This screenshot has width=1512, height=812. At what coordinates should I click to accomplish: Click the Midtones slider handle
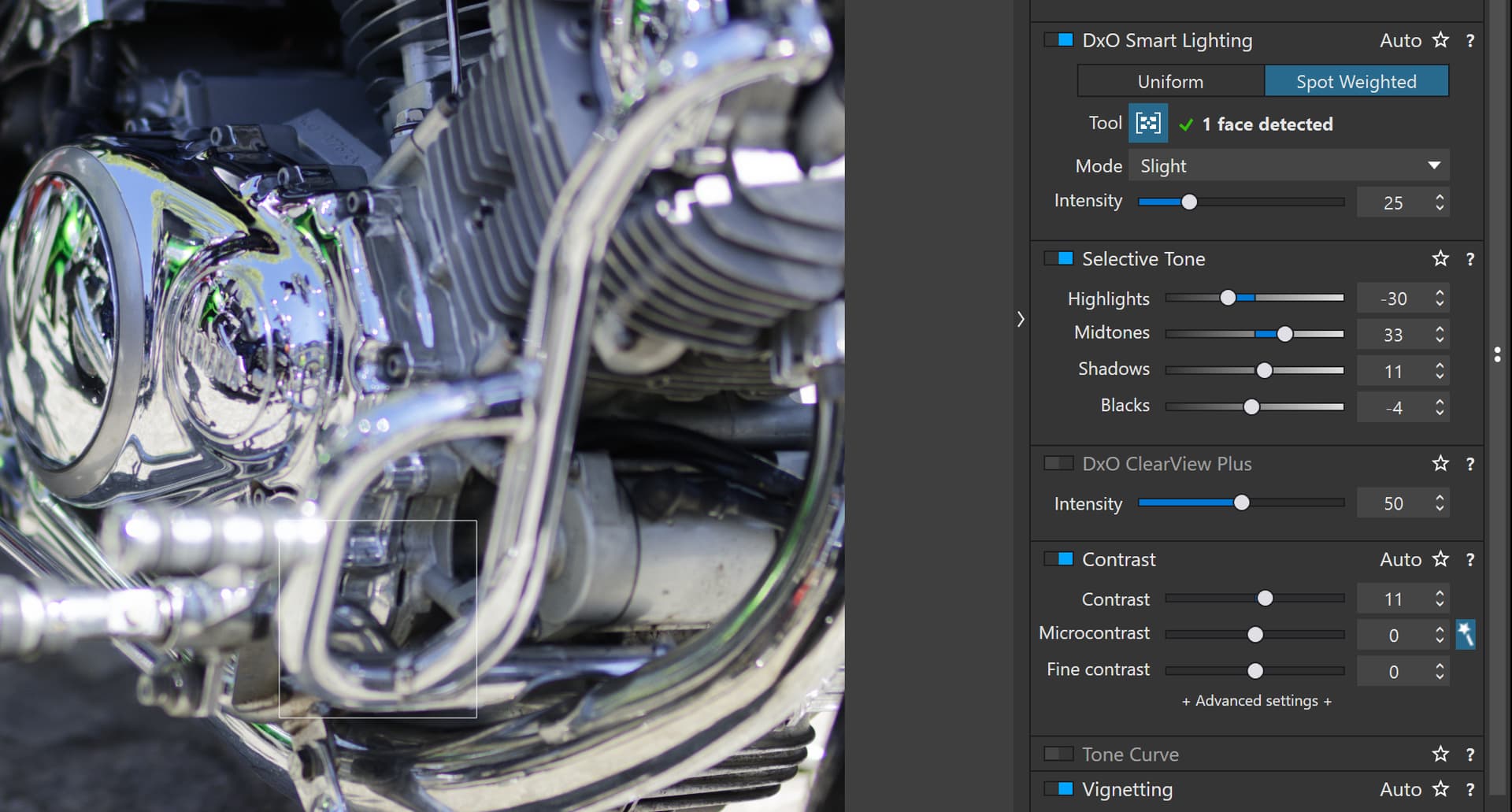coord(1284,334)
